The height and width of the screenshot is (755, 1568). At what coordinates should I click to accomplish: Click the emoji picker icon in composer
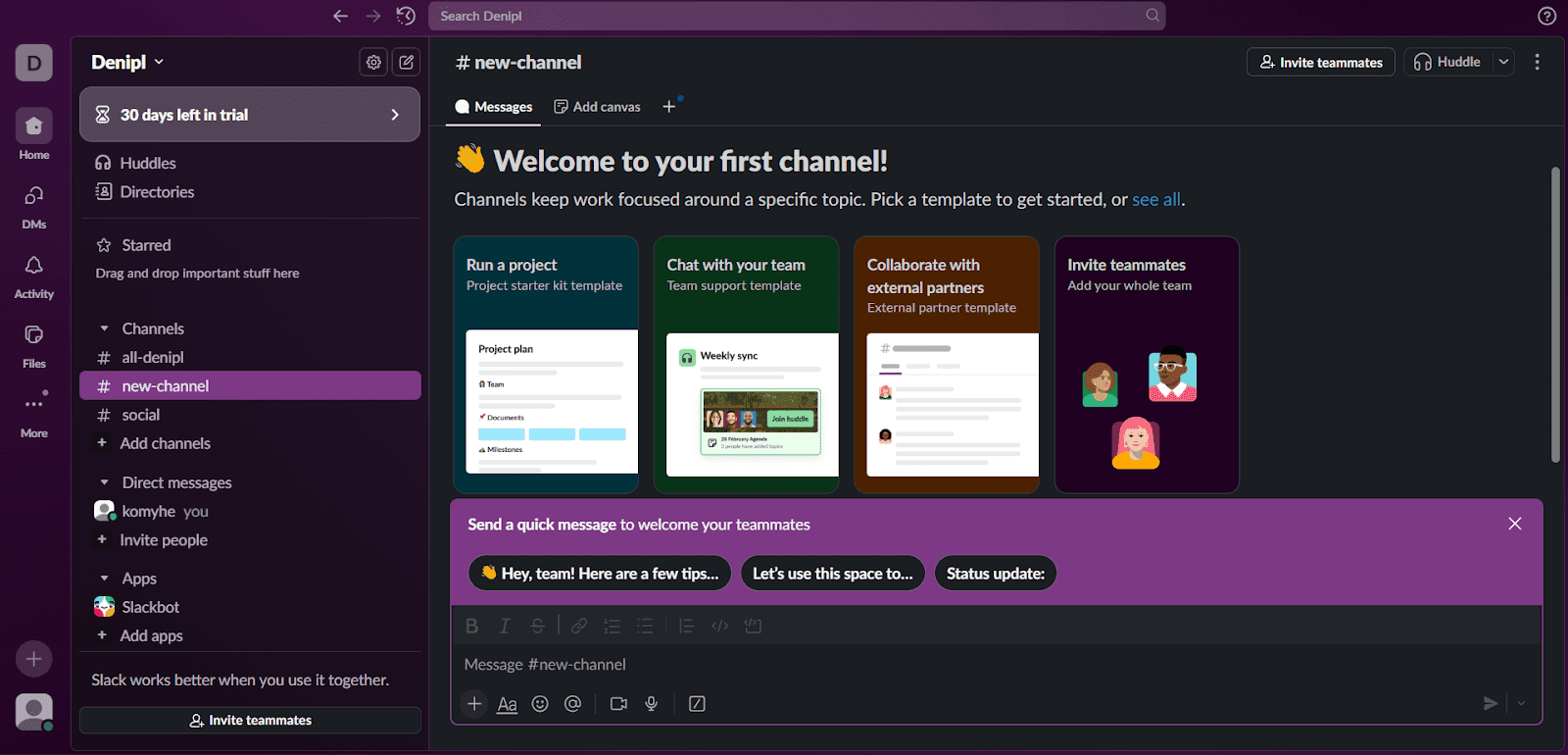540,704
